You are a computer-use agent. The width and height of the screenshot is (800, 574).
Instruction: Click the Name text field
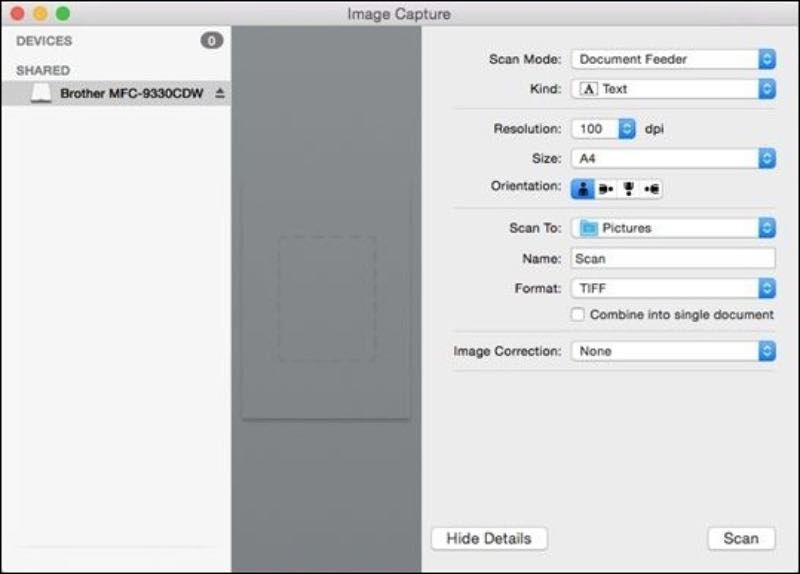click(673, 258)
